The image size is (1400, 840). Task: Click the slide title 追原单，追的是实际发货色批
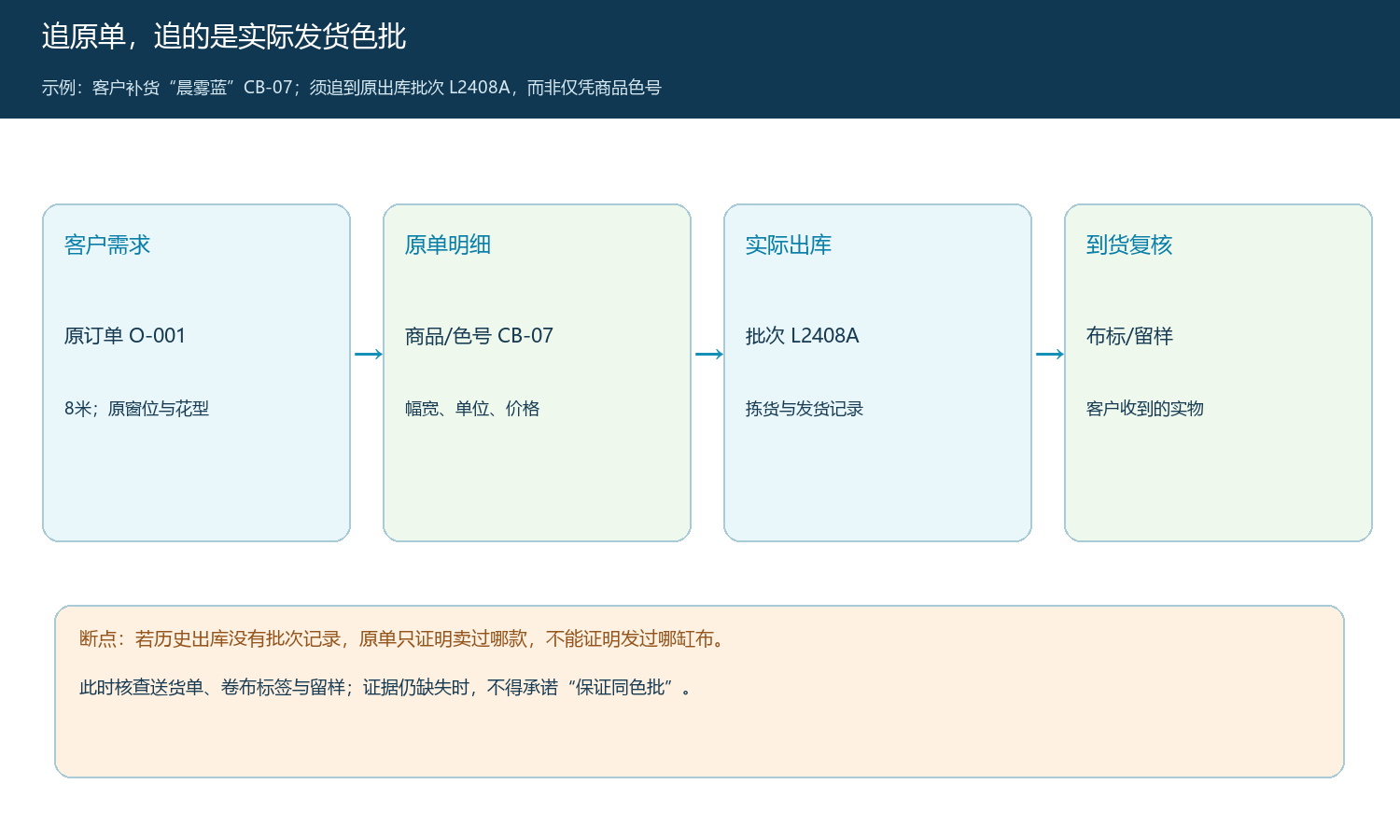pyautogui.click(x=224, y=36)
